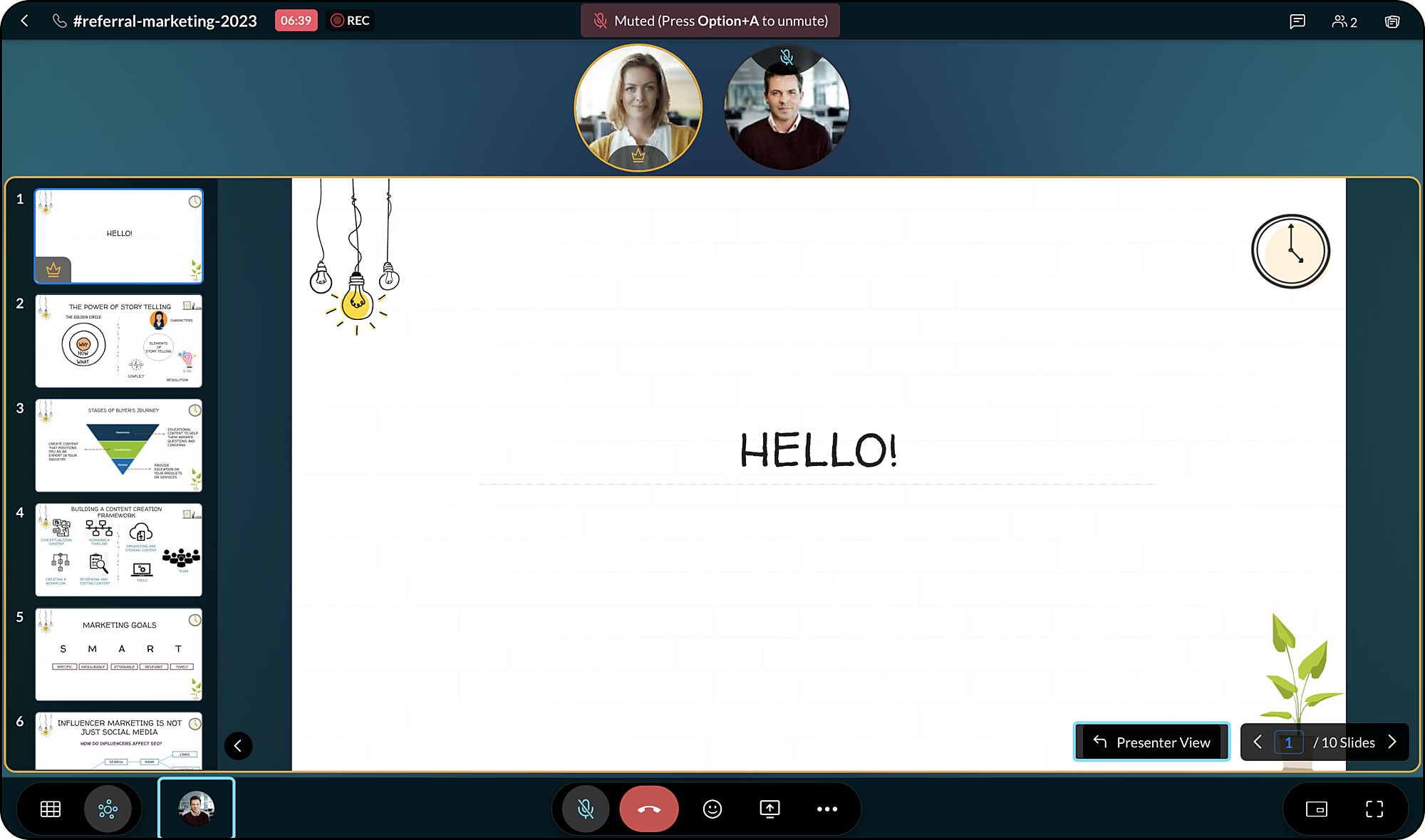Open the emoji reactions picker

click(x=712, y=809)
